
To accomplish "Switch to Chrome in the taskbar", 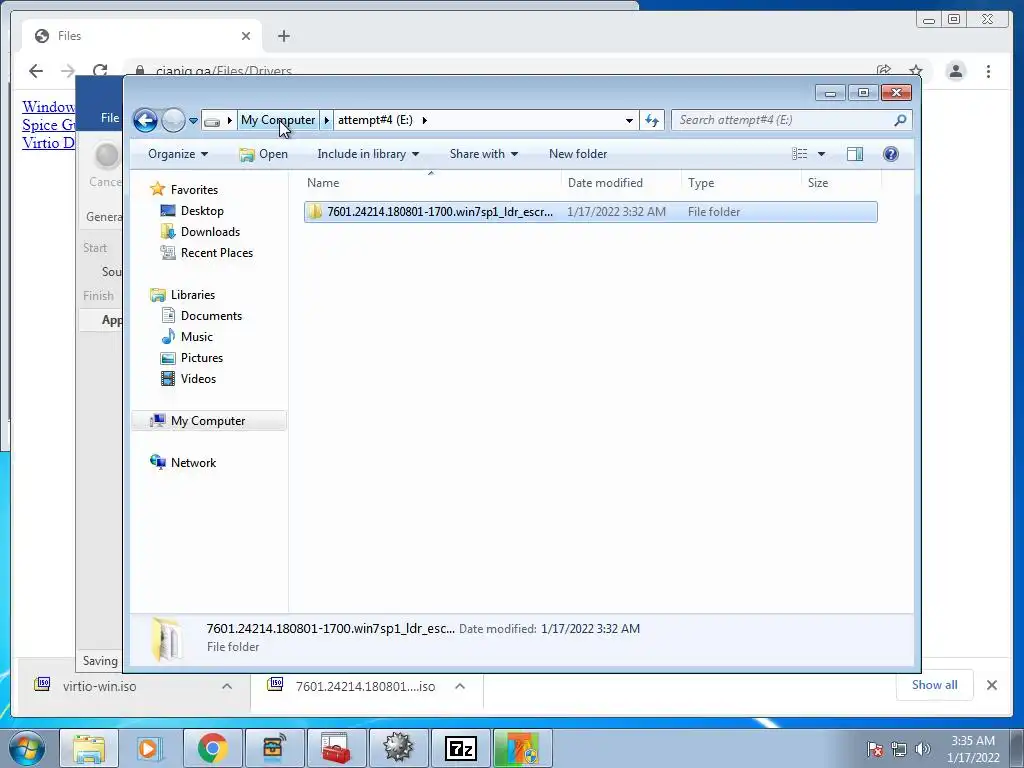I will [x=212, y=748].
